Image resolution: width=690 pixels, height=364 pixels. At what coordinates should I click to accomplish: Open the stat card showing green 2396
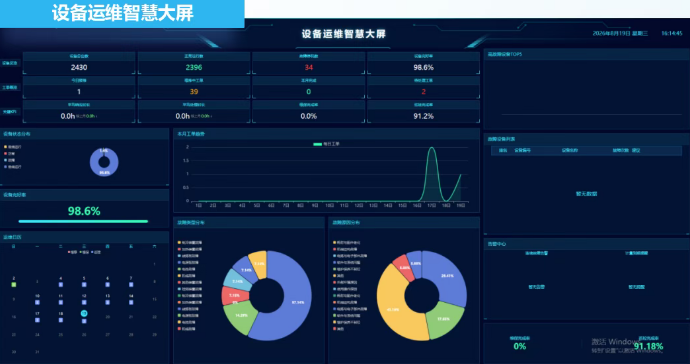194,63
